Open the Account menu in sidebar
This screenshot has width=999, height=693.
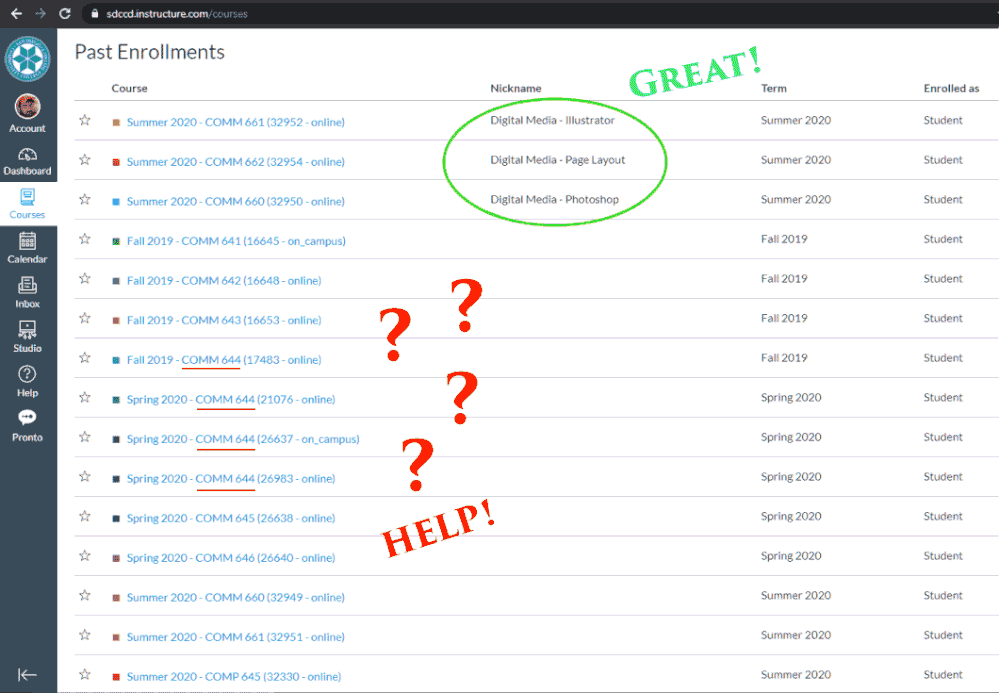tap(27, 114)
